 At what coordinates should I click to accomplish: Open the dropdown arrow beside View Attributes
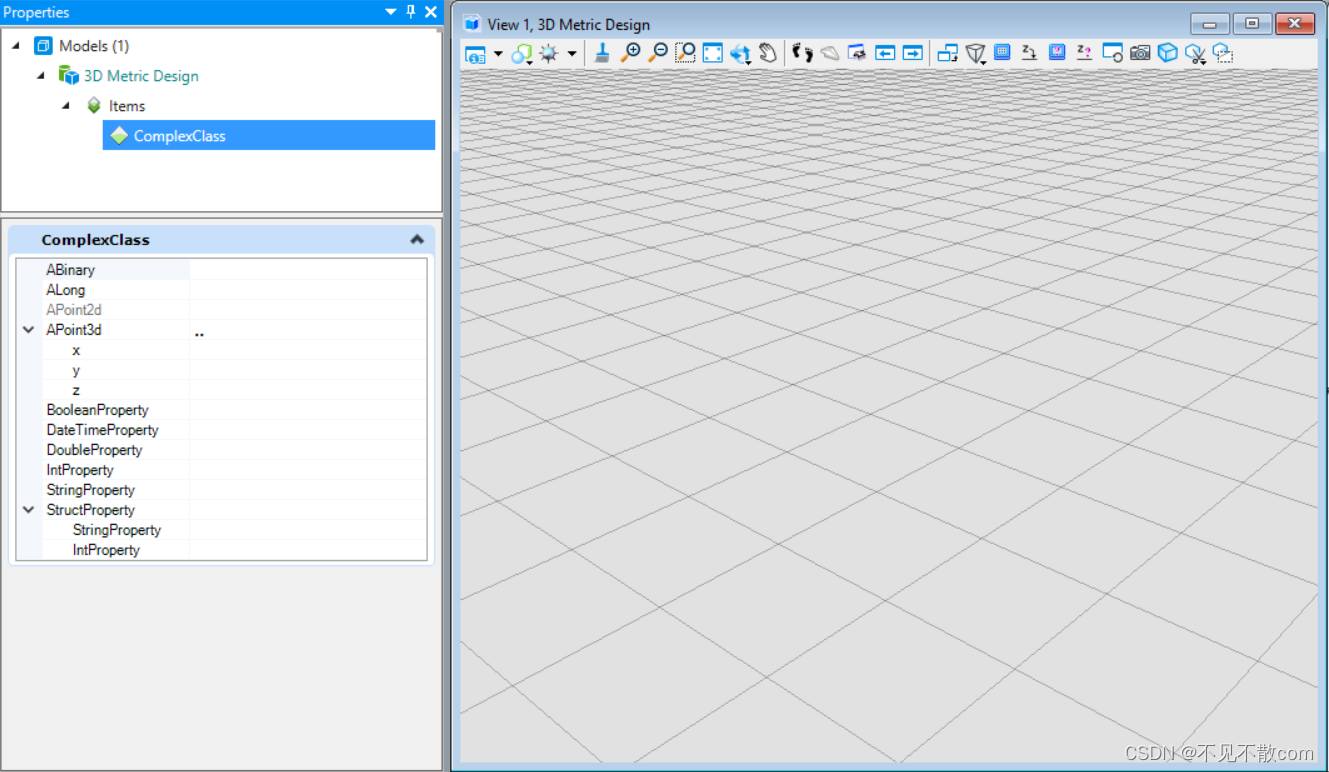497,54
